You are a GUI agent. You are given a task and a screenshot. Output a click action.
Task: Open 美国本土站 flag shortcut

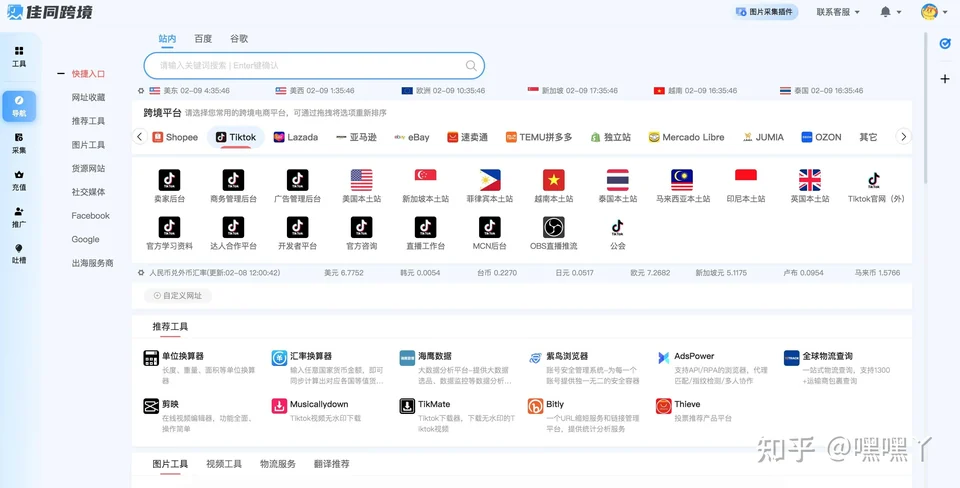tap(361, 180)
